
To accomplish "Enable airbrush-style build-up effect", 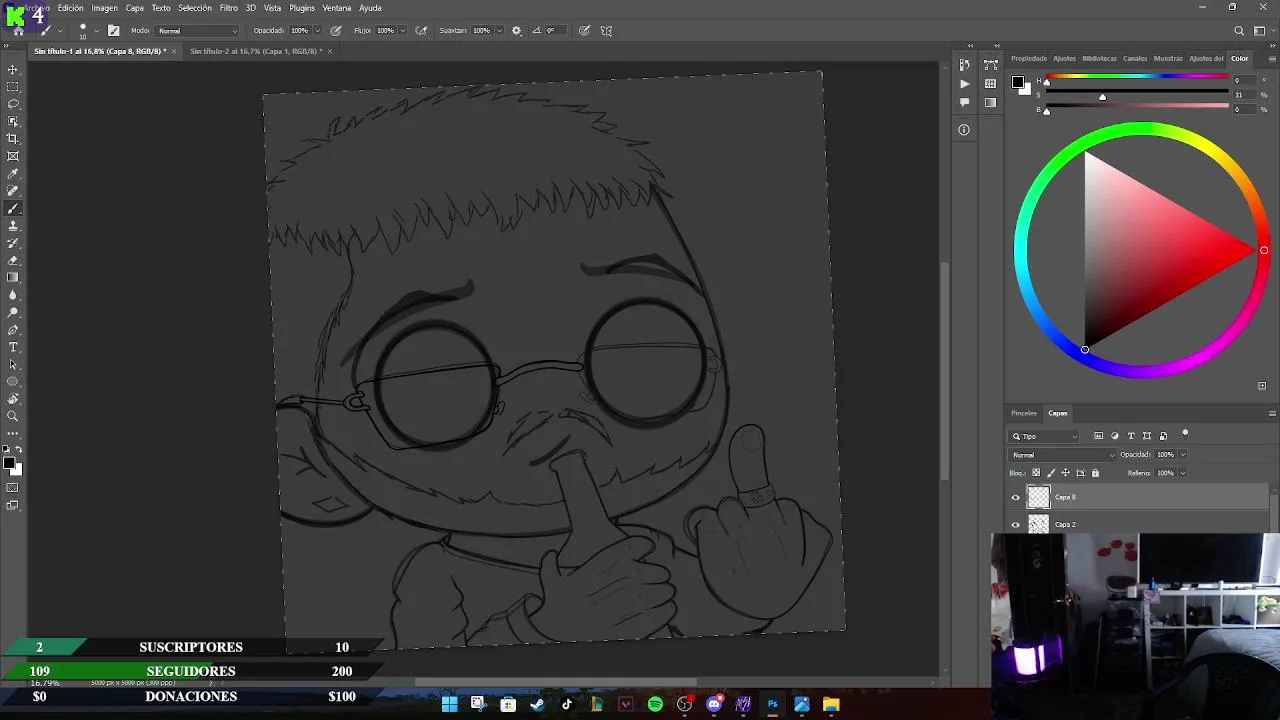I will click(421, 31).
